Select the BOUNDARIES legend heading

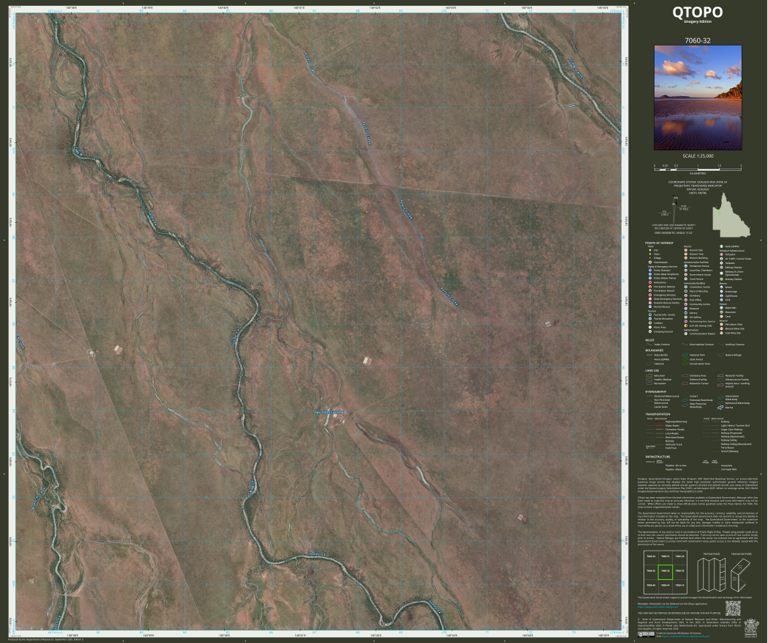tap(653, 351)
